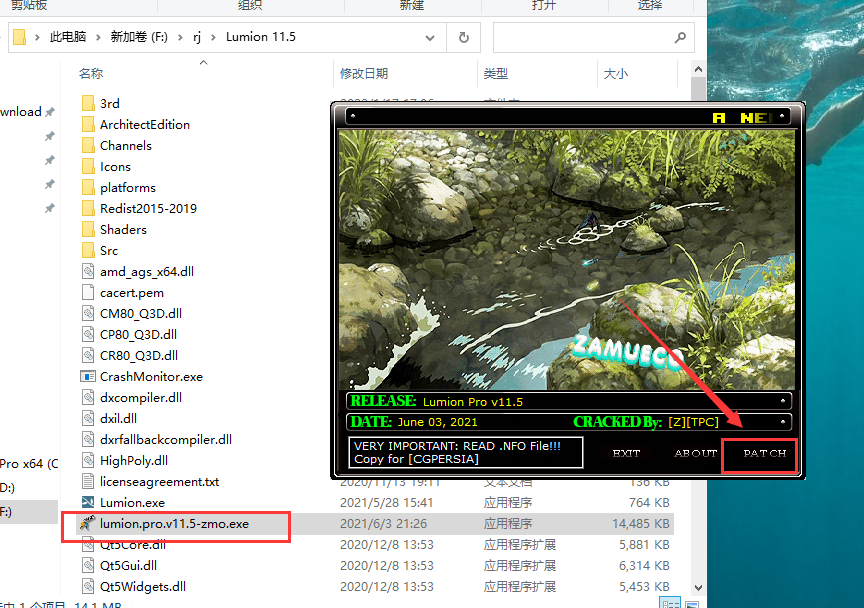
Task: Click the Qt5Widgets.dll file icon
Action: click(x=88, y=586)
